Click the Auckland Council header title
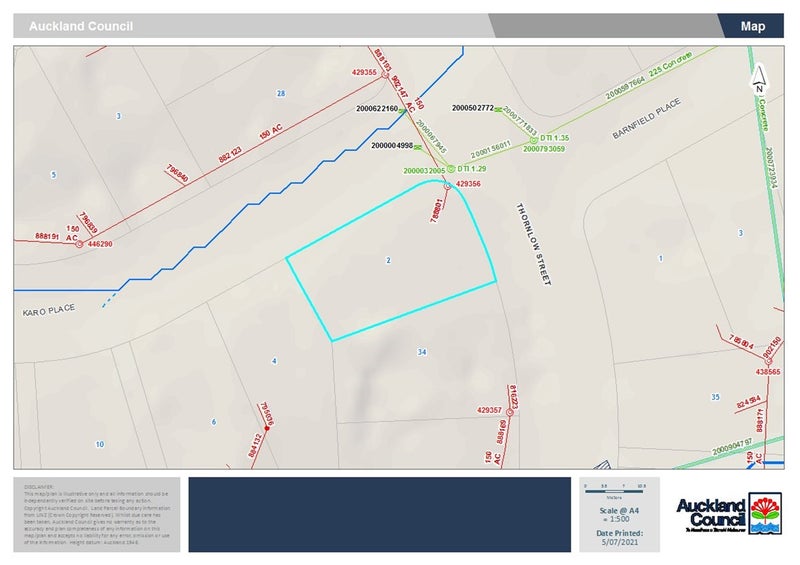Image resolution: width=800 pixels, height=565 pixels. [x=80, y=27]
